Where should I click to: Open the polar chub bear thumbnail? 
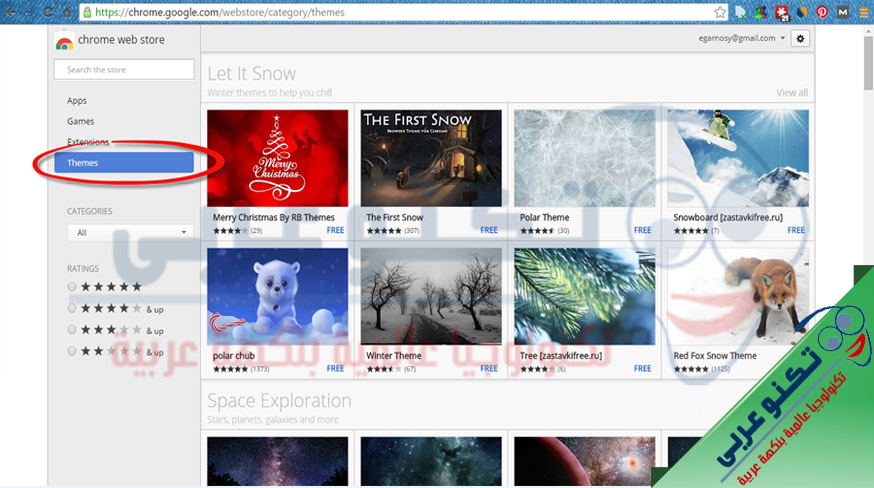[278, 296]
